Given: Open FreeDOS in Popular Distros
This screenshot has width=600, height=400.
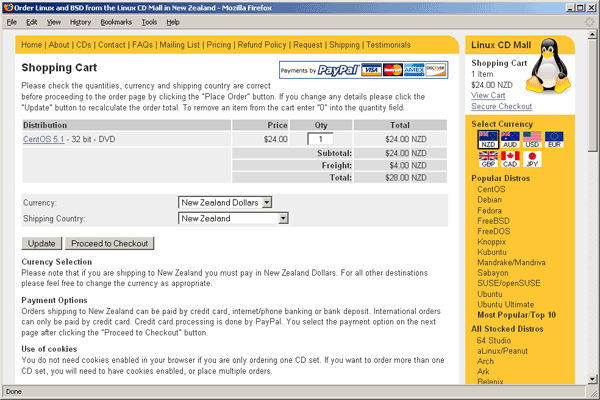Looking at the screenshot, I should click(494, 231).
